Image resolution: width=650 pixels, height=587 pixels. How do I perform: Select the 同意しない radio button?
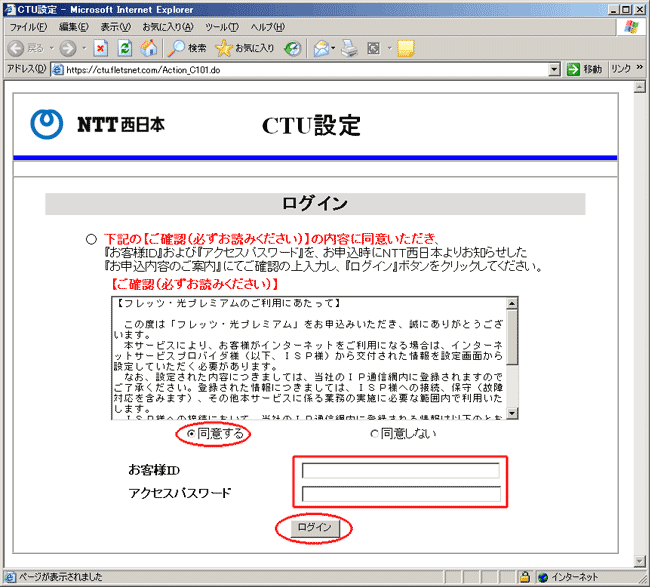tap(374, 434)
